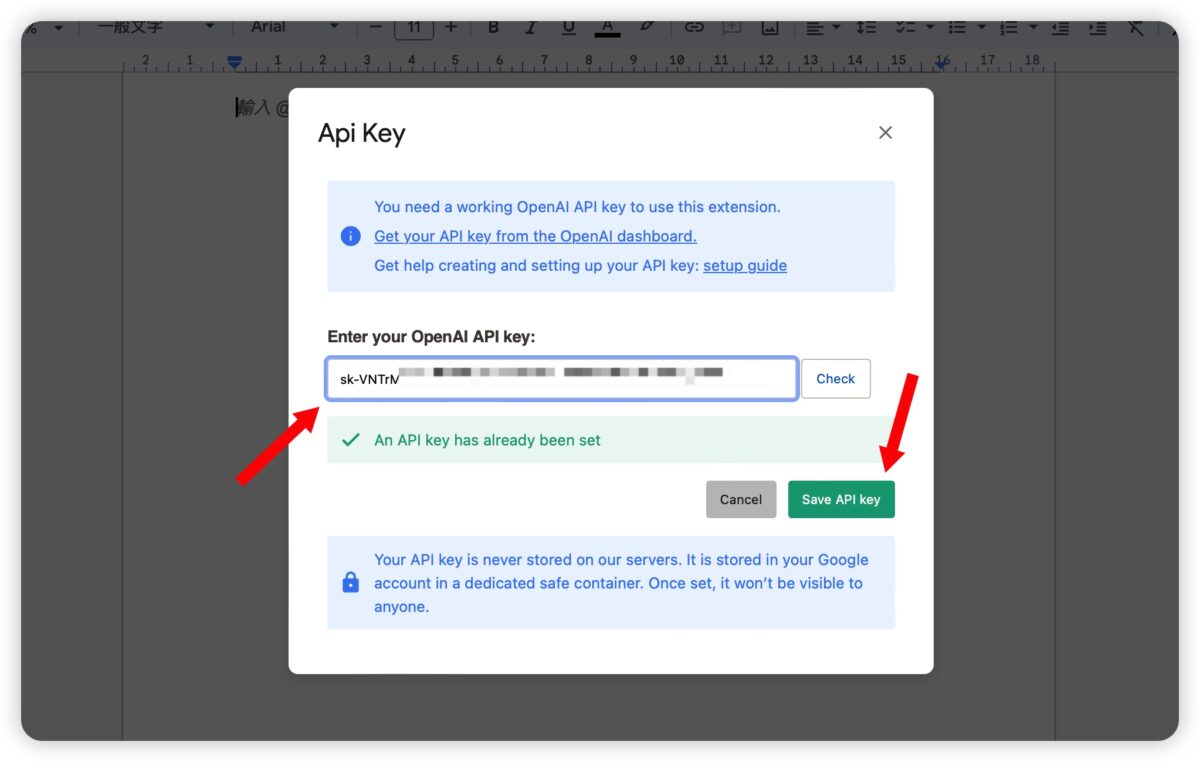1200x762 pixels.
Task: Click the OpenAI API key input field
Action: (562, 379)
